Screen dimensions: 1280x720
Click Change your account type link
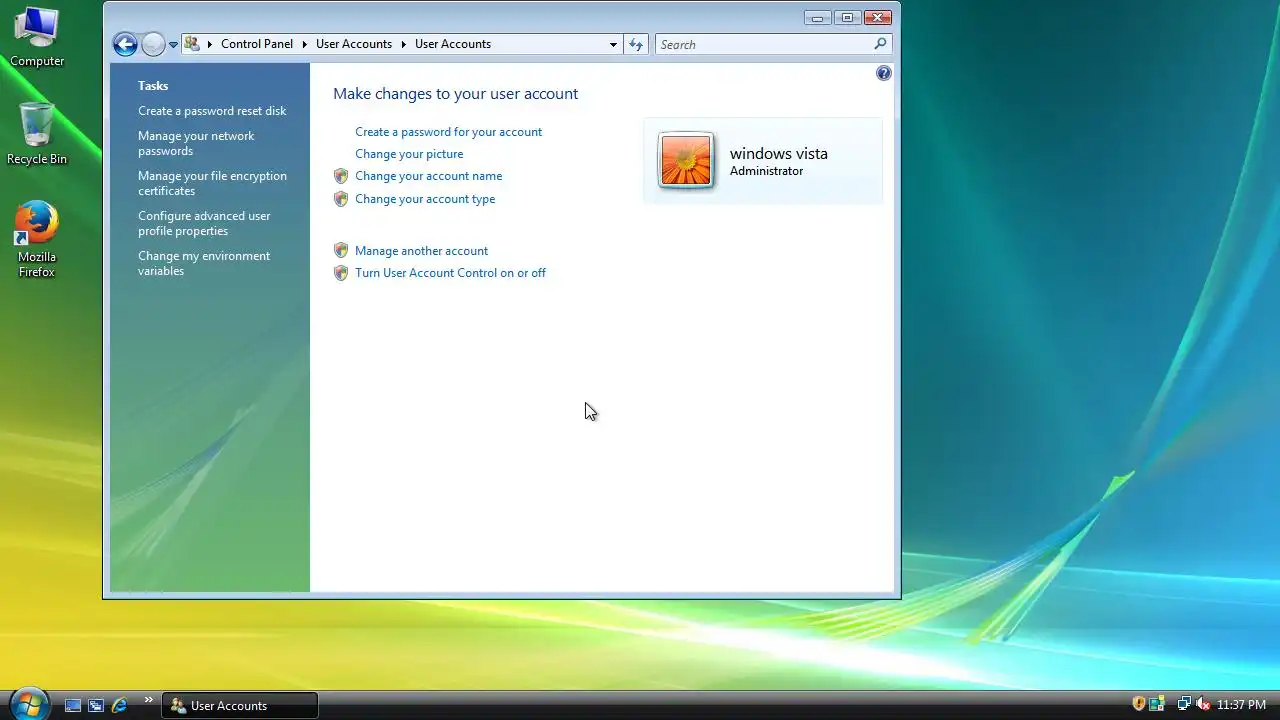pyautogui.click(x=425, y=199)
